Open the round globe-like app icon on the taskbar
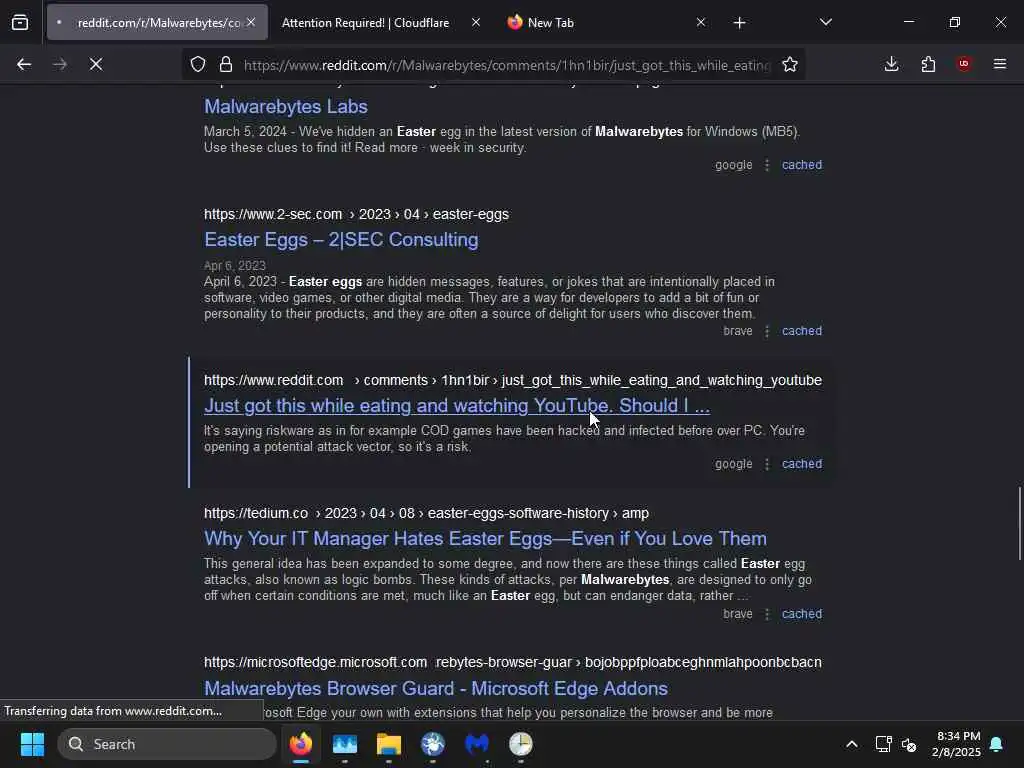Viewport: 1024px width, 768px height. tap(432, 744)
